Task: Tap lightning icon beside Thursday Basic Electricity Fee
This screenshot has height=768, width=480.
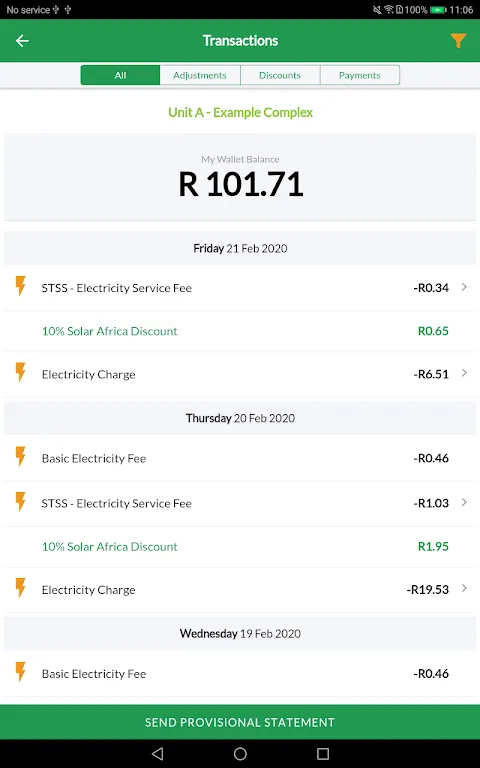Action: click(20, 456)
